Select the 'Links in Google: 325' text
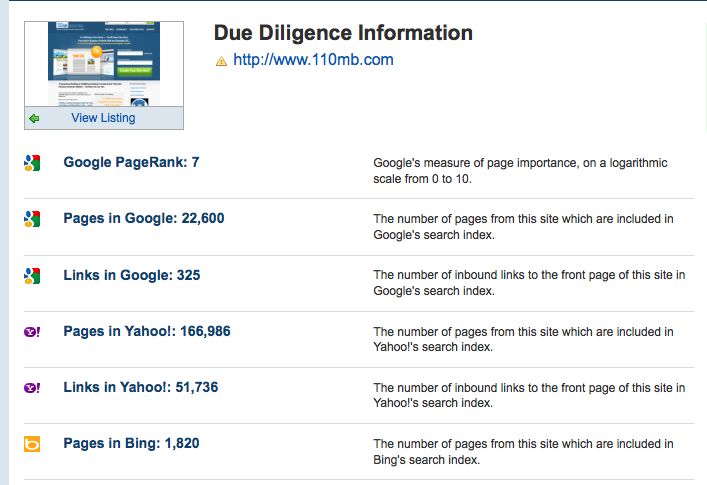Screen dimensions: 707x485 [x=132, y=275]
